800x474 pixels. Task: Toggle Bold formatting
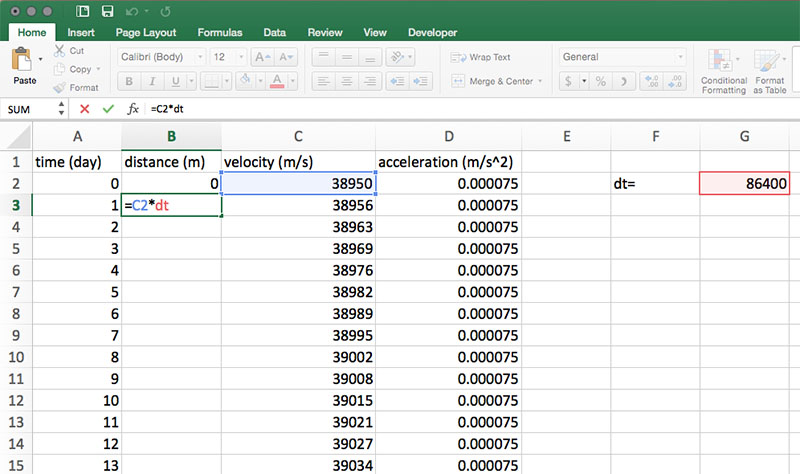pyautogui.click(x=129, y=82)
